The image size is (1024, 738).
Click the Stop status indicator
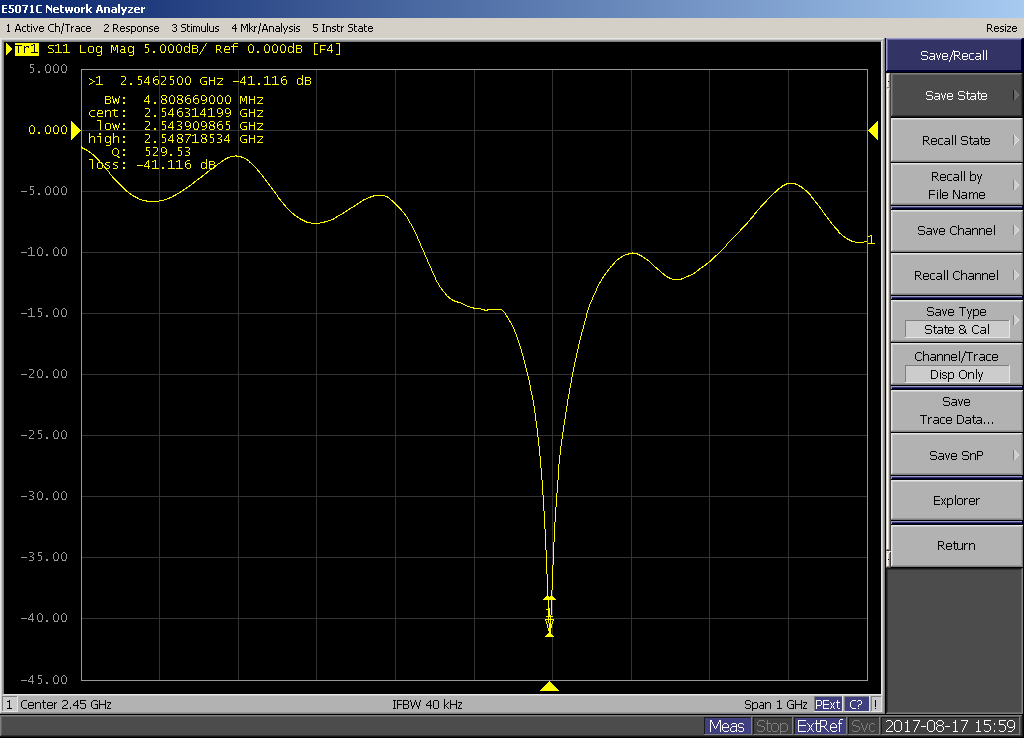pyautogui.click(x=771, y=726)
